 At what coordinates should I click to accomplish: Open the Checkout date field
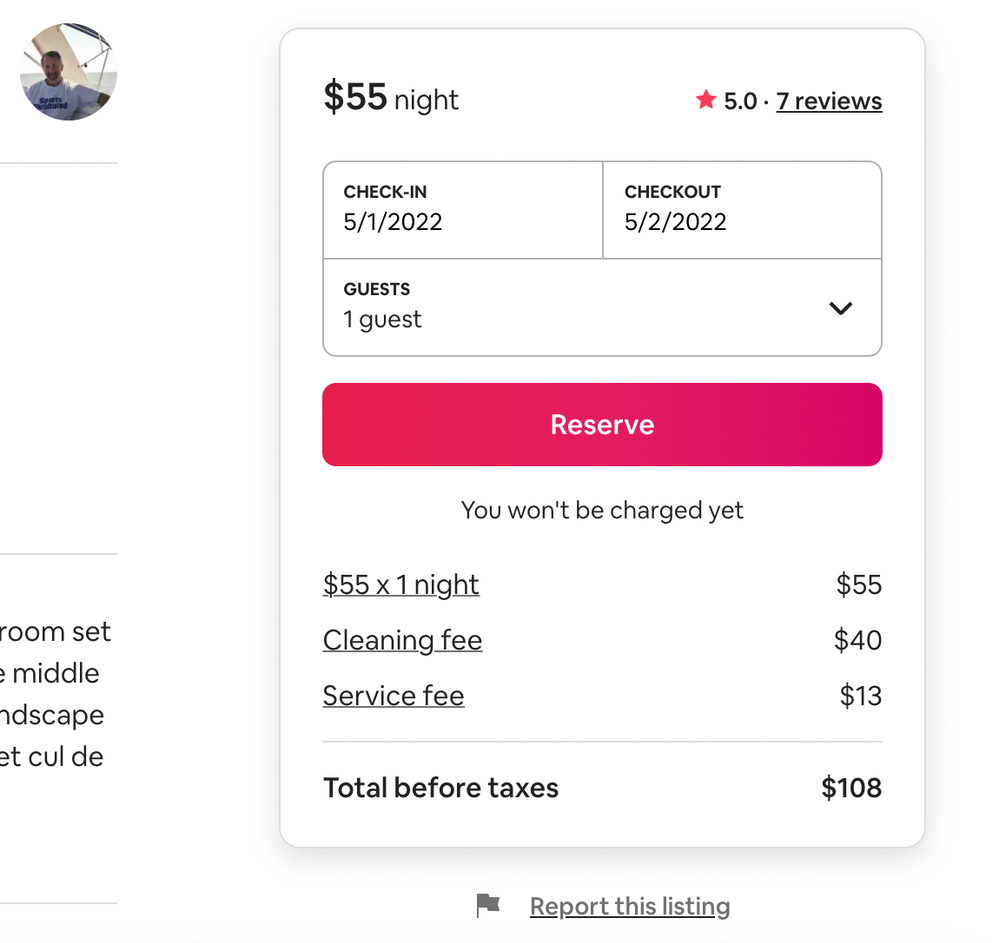coord(742,210)
